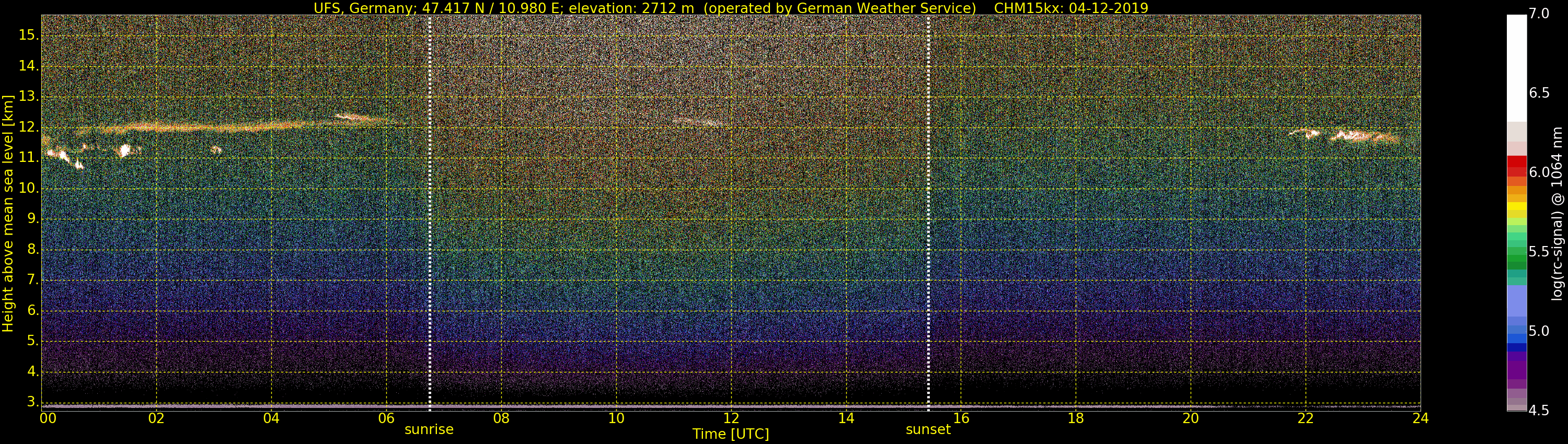Click the sunrise dotted vertical line
The height and width of the screenshot is (444, 1568).
click(430, 213)
